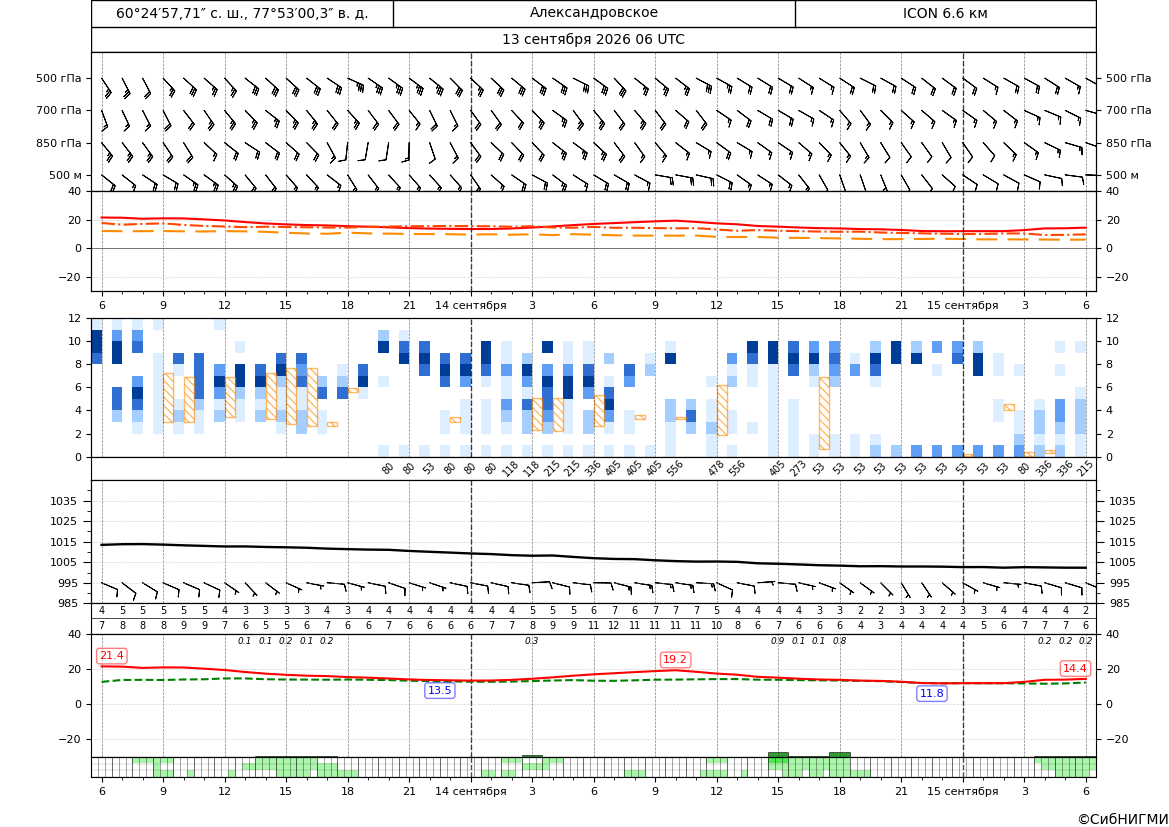Click the 1035 pressure tick on left
Screen dimensions: 1169x827
(x=61, y=501)
